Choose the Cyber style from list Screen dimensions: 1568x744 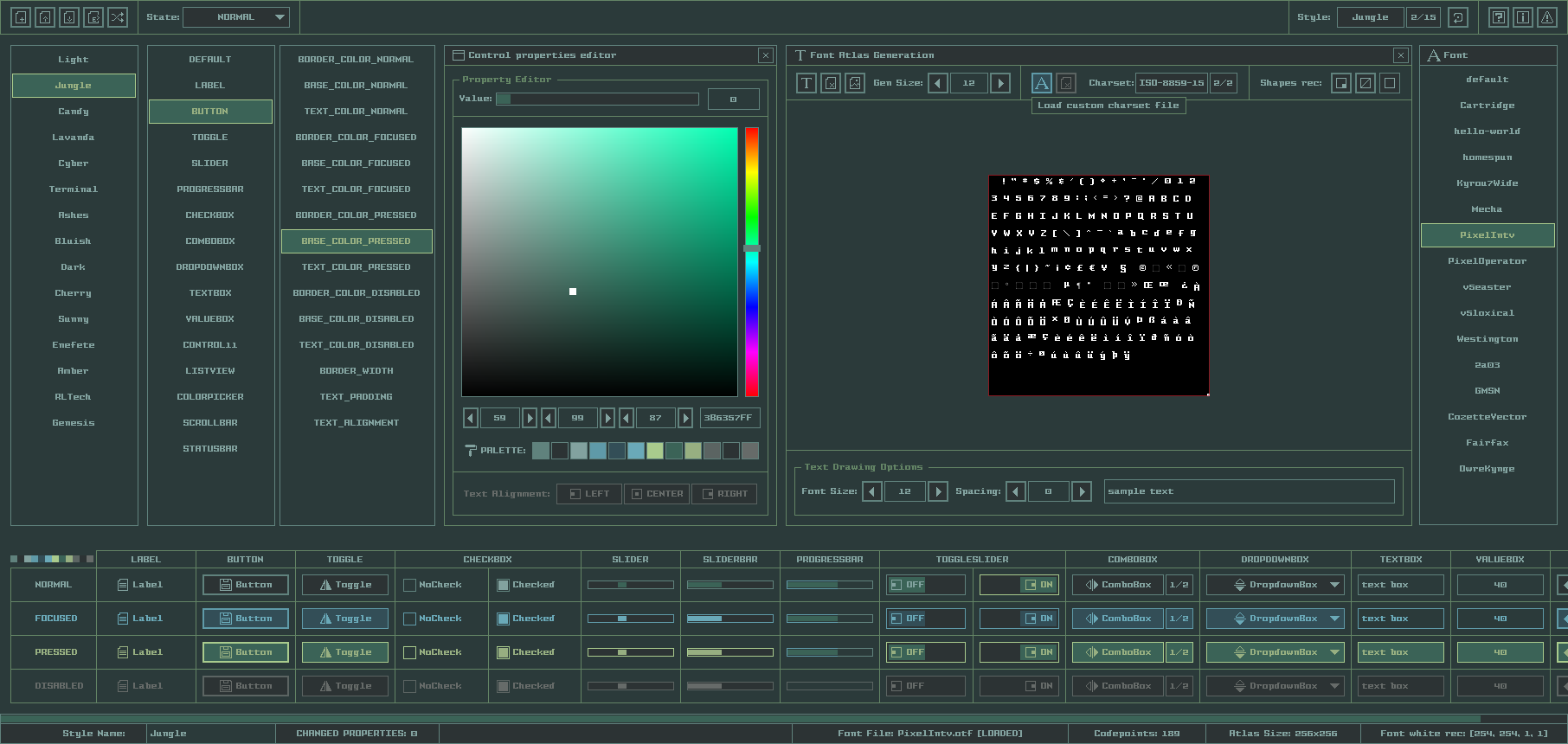tap(74, 164)
